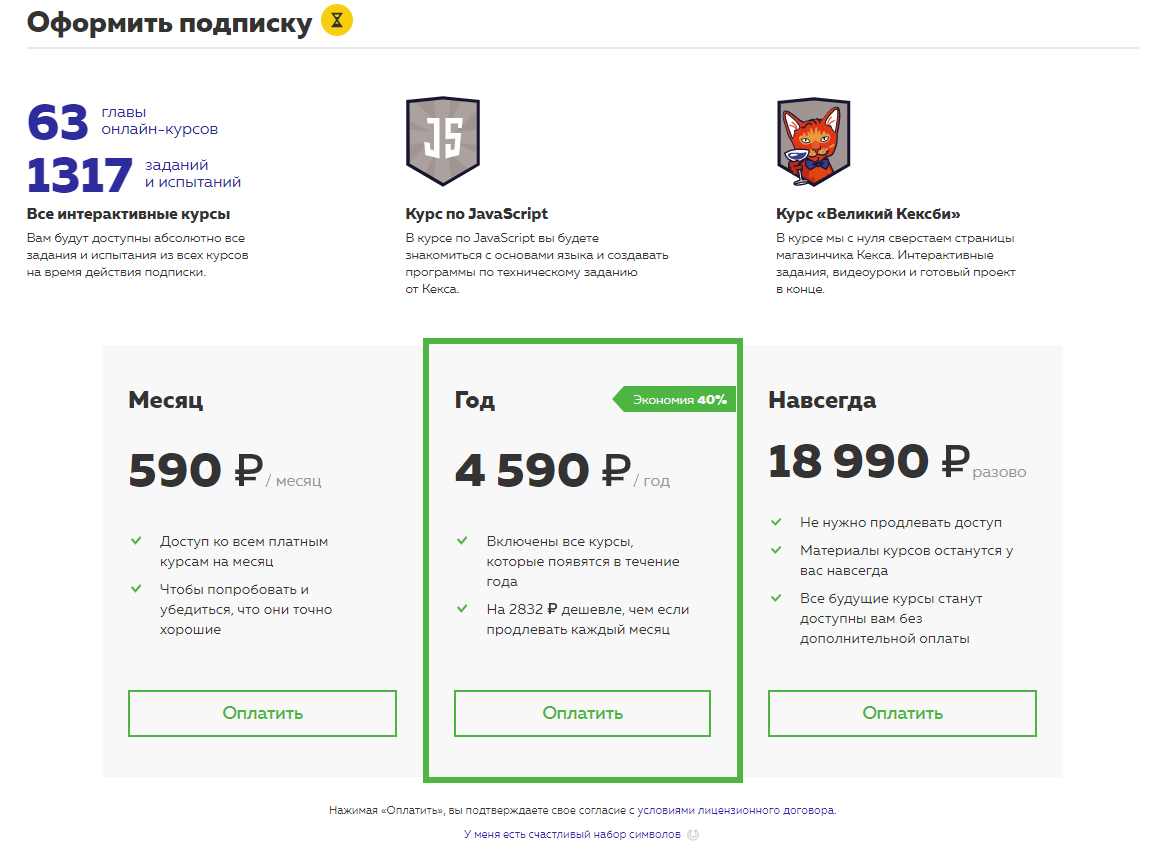Click the small icon after «счастливый набор символов»

(693, 834)
